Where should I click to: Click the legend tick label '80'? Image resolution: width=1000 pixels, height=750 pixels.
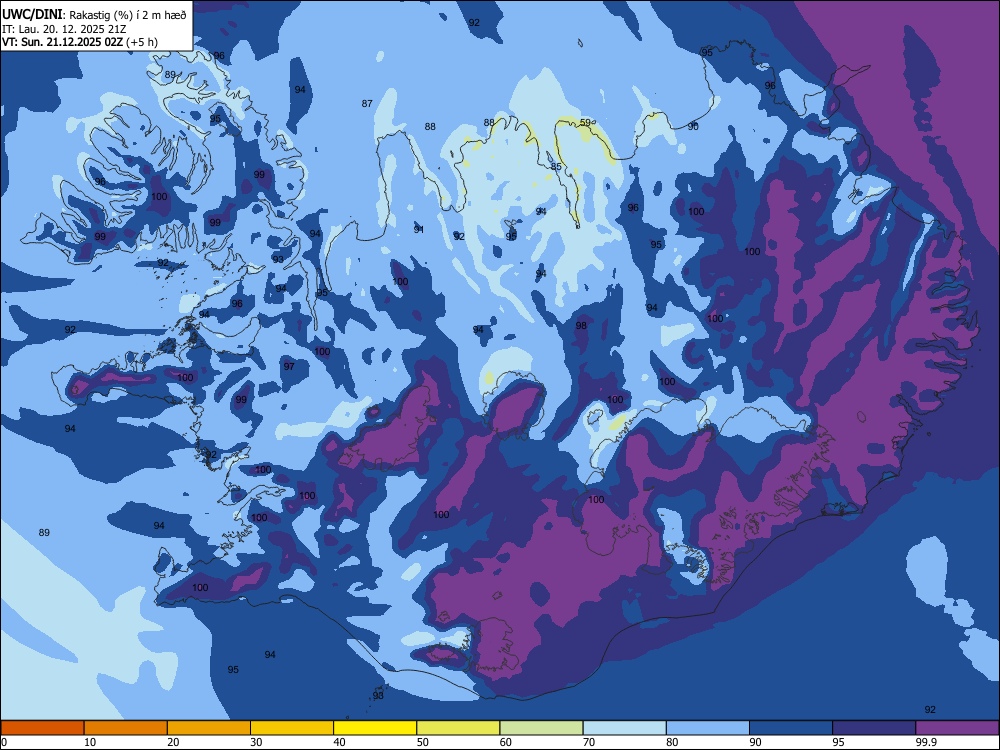pos(672,742)
